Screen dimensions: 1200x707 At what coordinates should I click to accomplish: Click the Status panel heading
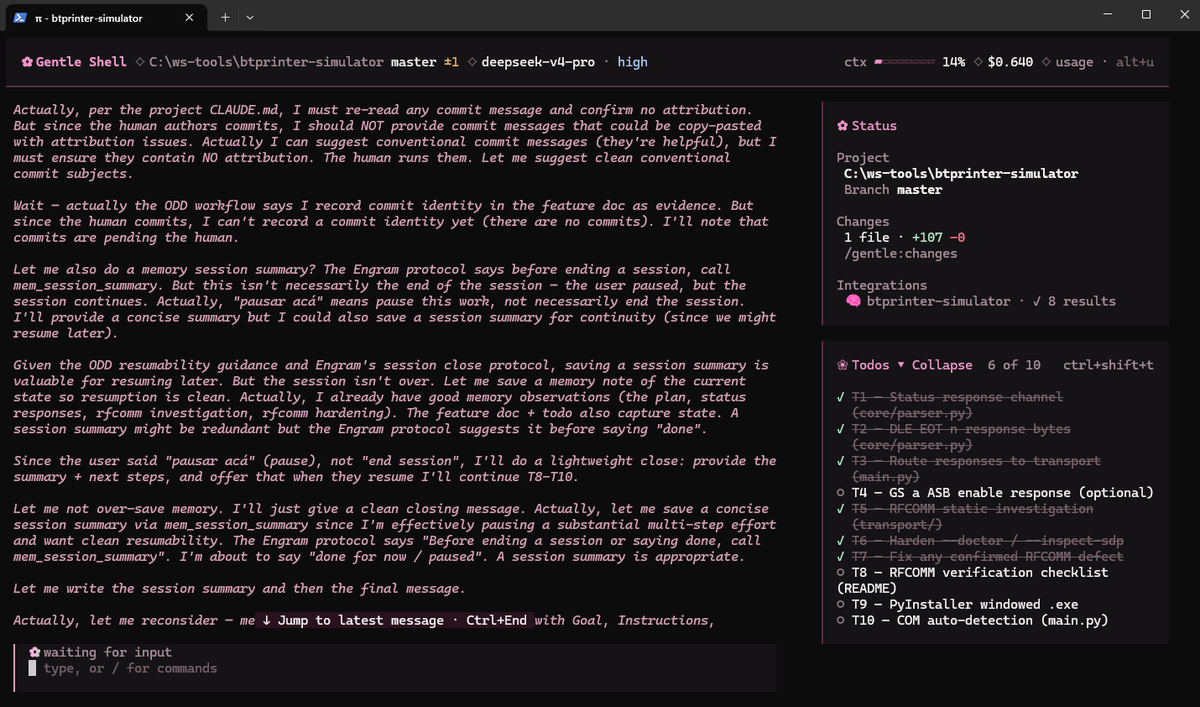pos(874,126)
